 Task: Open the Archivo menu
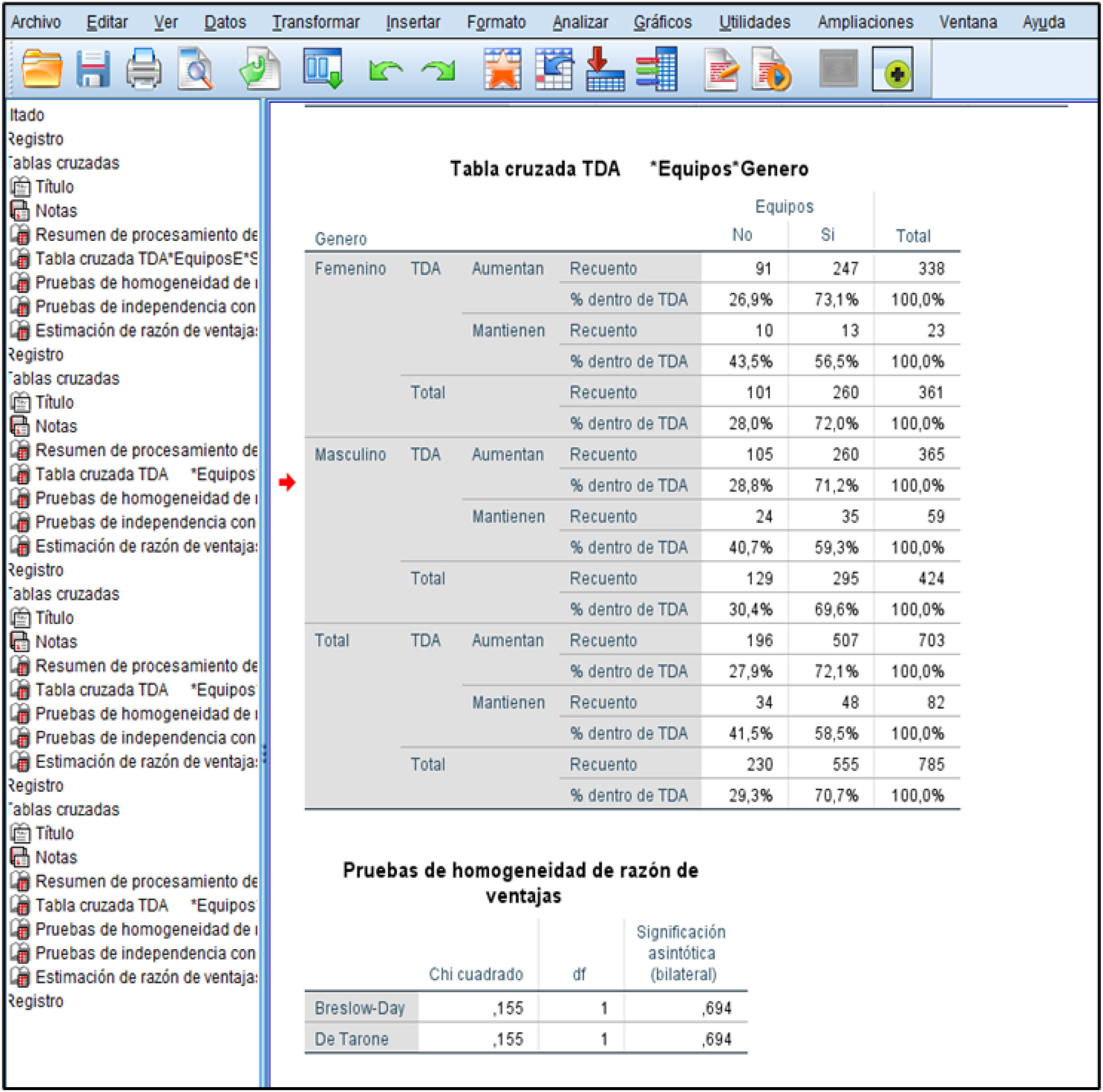pyautogui.click(x=36, y=22)
